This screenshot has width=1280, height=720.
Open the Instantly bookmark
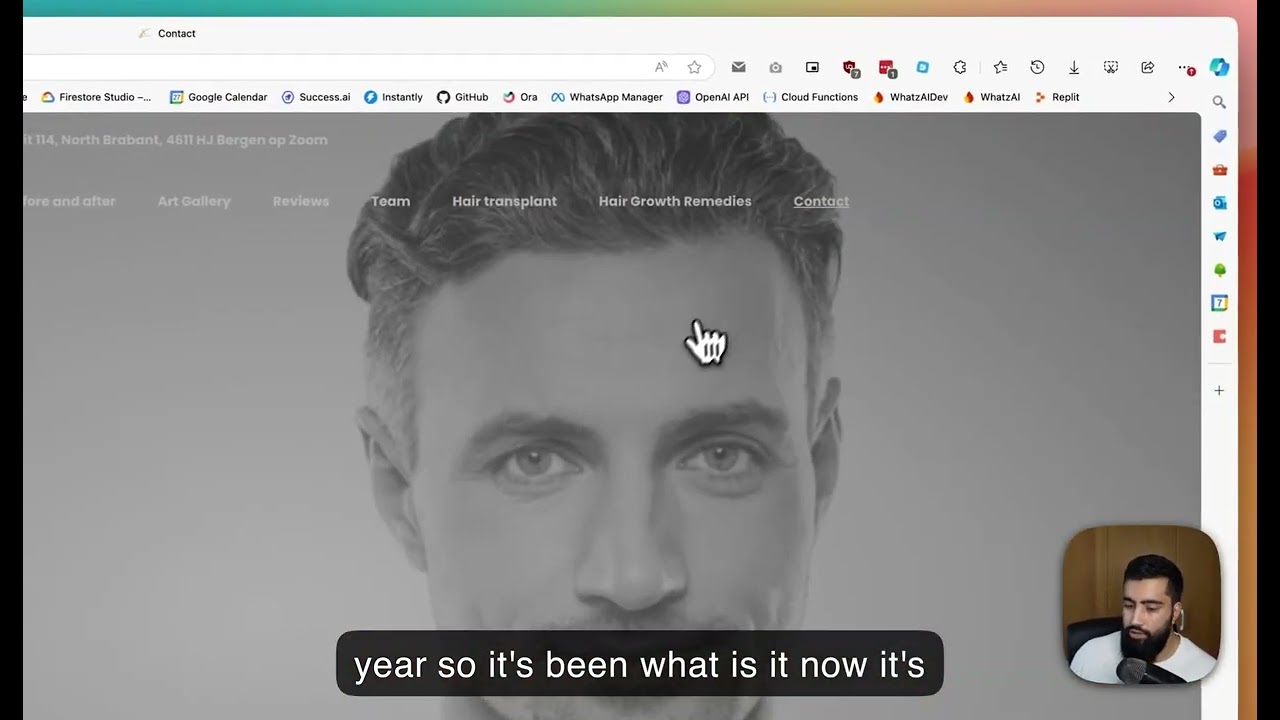(x=393, y=97)
